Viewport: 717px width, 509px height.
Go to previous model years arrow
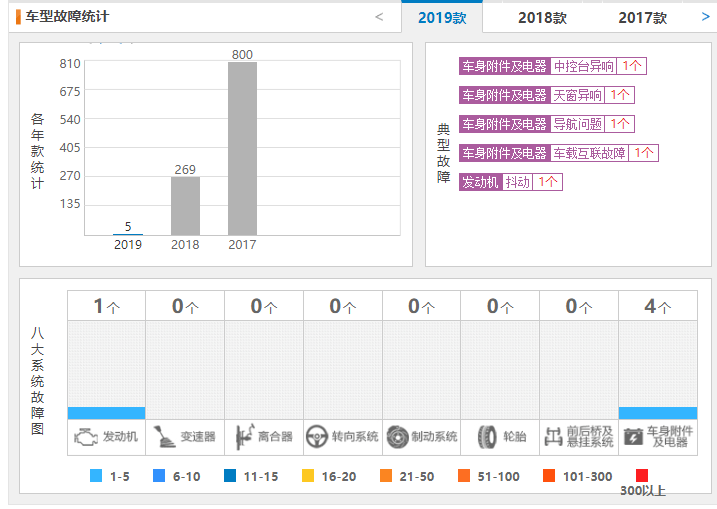(379, 17)
